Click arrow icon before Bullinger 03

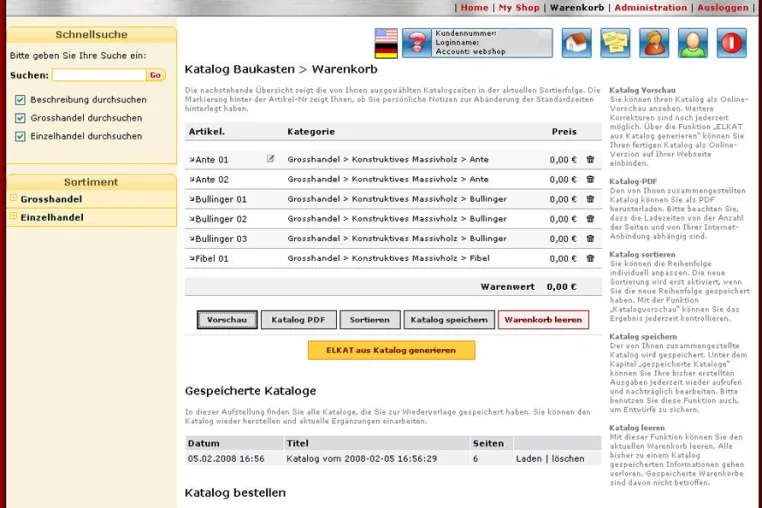click(192, 239)
